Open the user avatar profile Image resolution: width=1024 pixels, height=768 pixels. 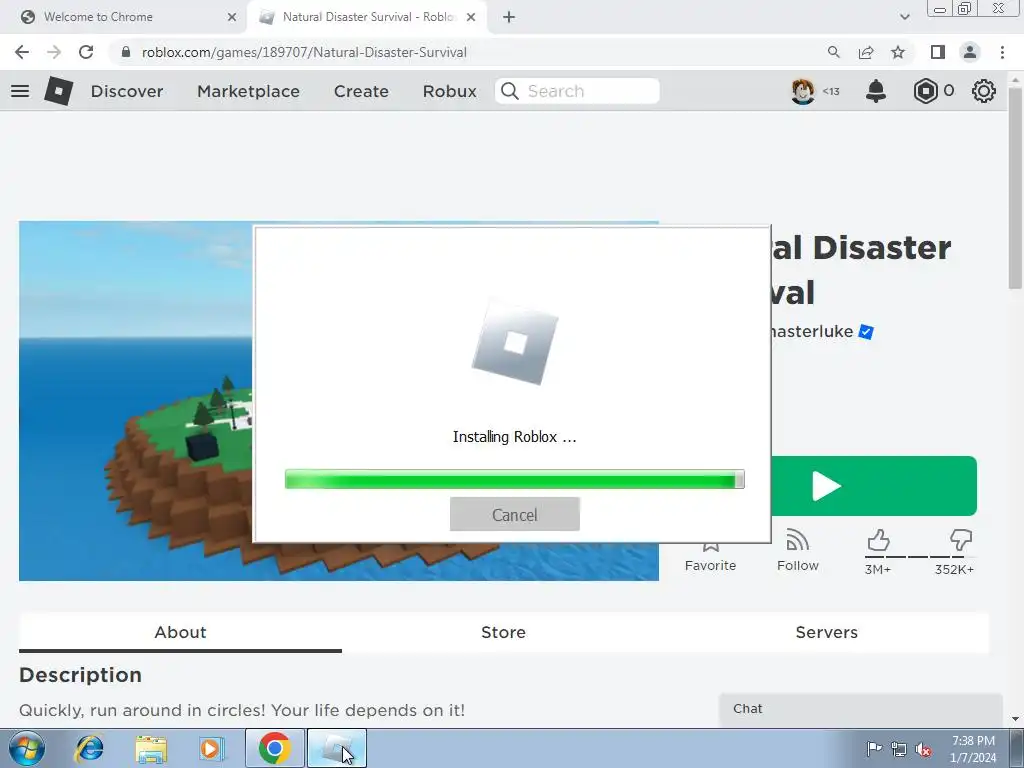pyautogui.click(x=803, y=91)
